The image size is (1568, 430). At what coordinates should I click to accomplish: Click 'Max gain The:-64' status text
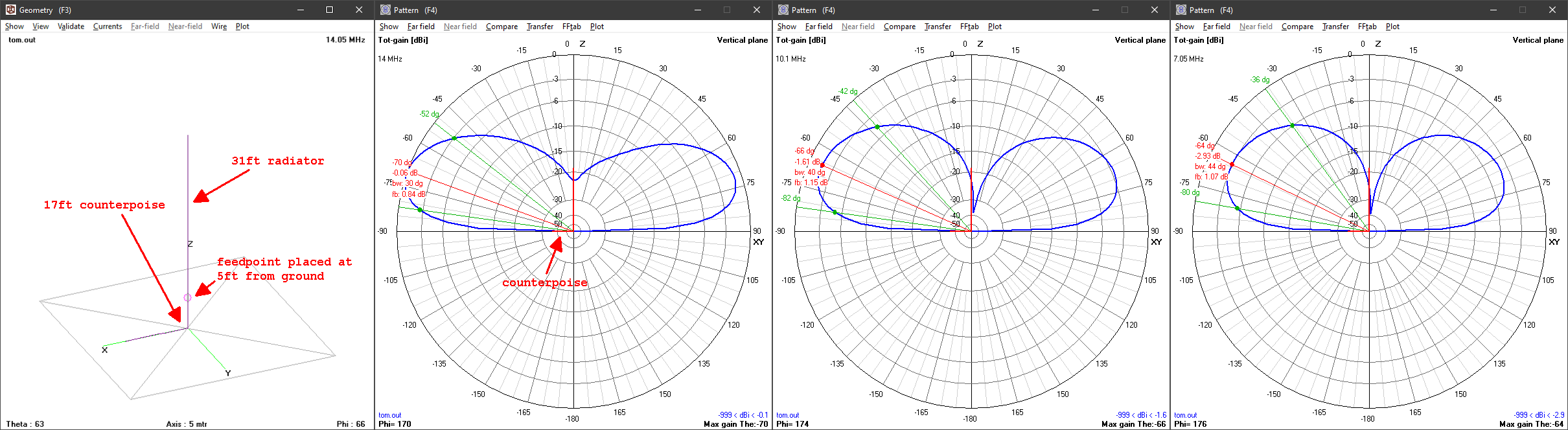pos(1531,424)
